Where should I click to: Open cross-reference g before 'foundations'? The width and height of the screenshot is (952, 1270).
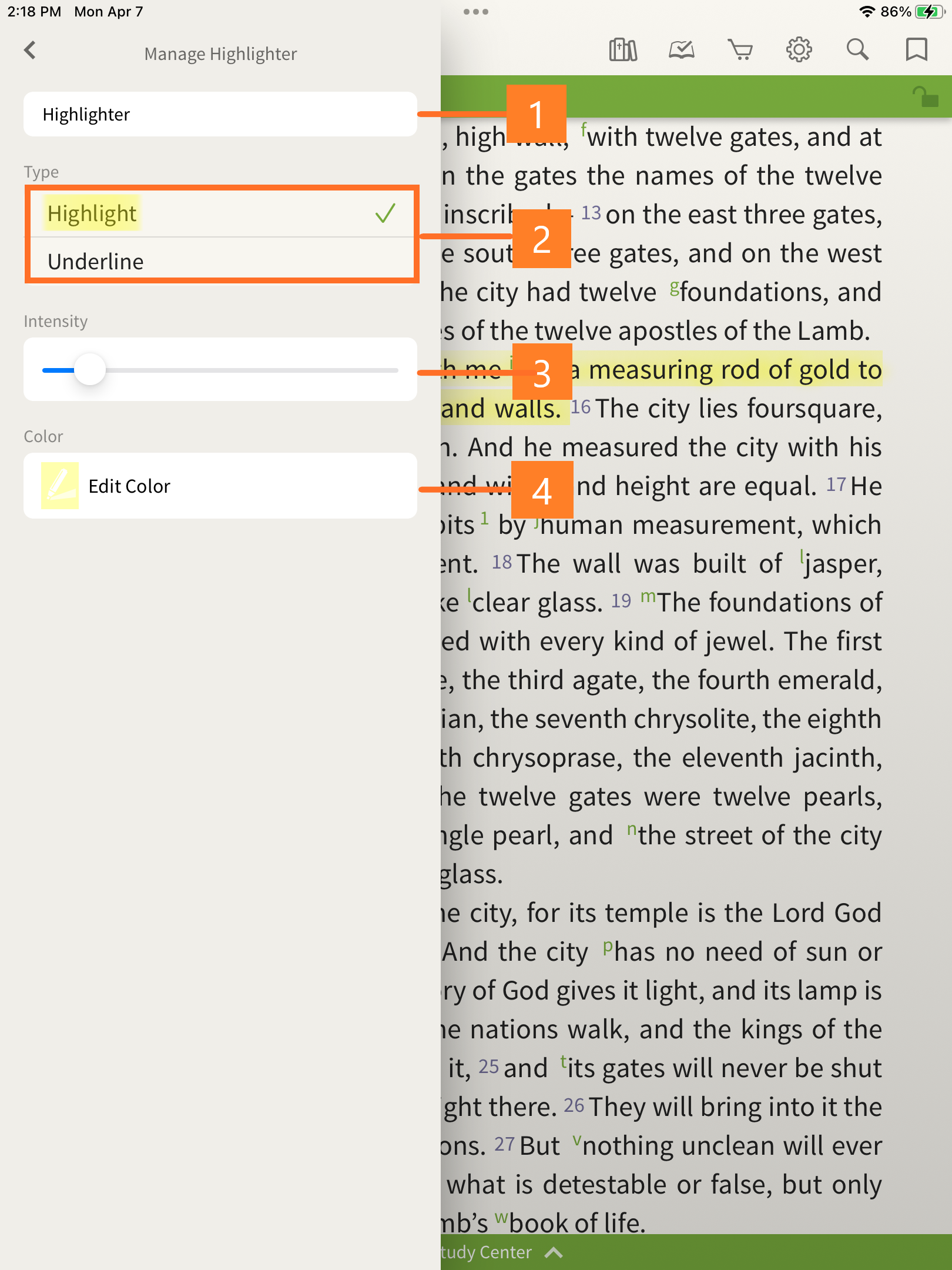675,287
